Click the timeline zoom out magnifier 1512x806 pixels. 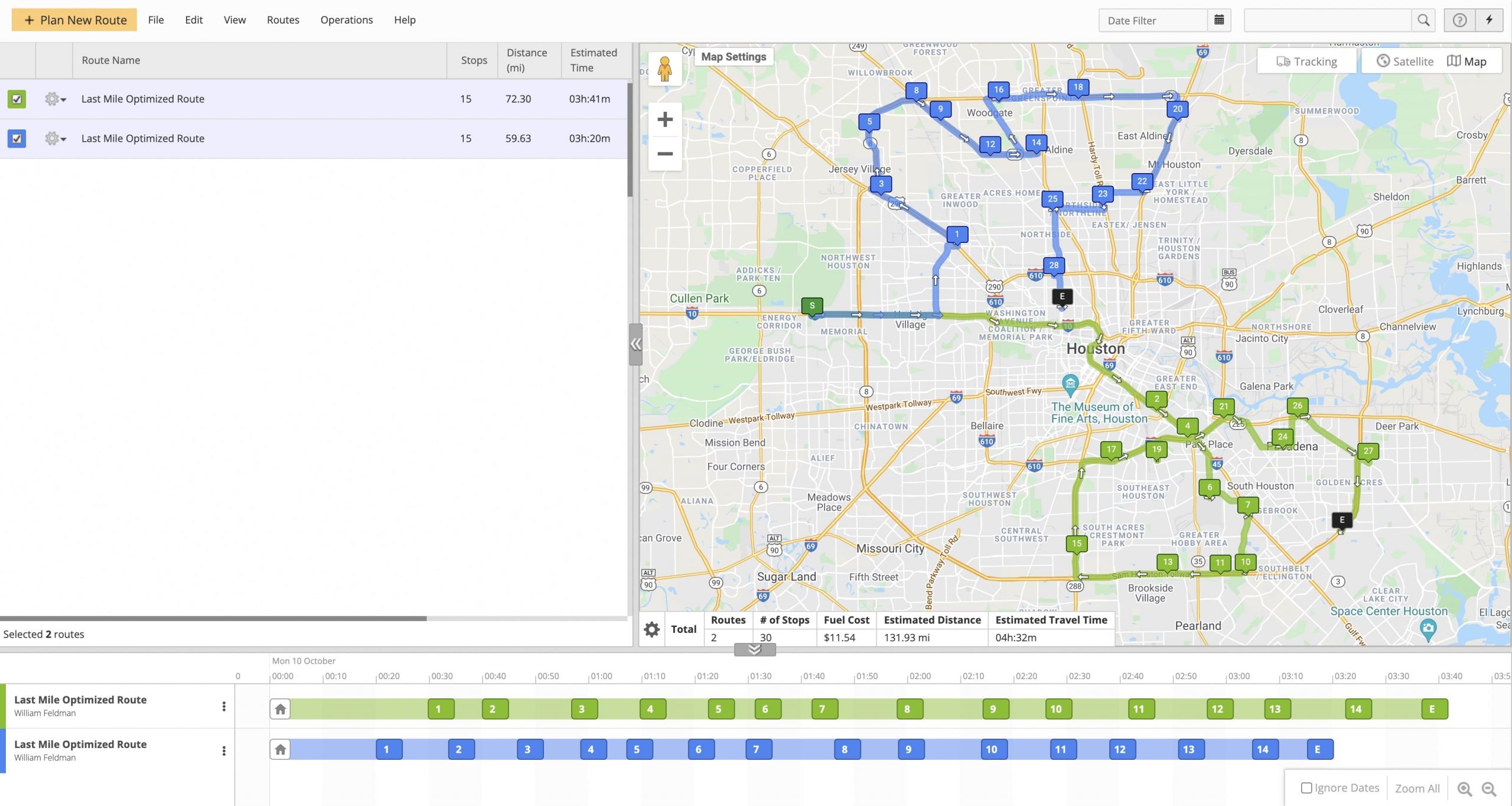[x=1489, y=789]
